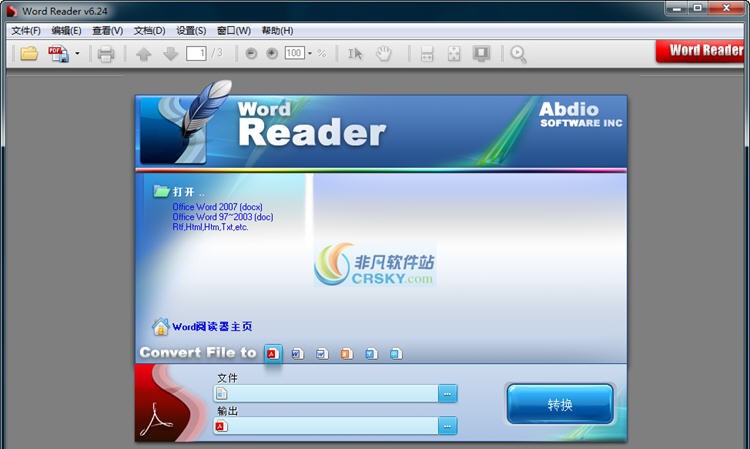Viewport: 750px width, 449px height.
Task: Open the 文件(F) menu
Action: [x=26, y=31]
